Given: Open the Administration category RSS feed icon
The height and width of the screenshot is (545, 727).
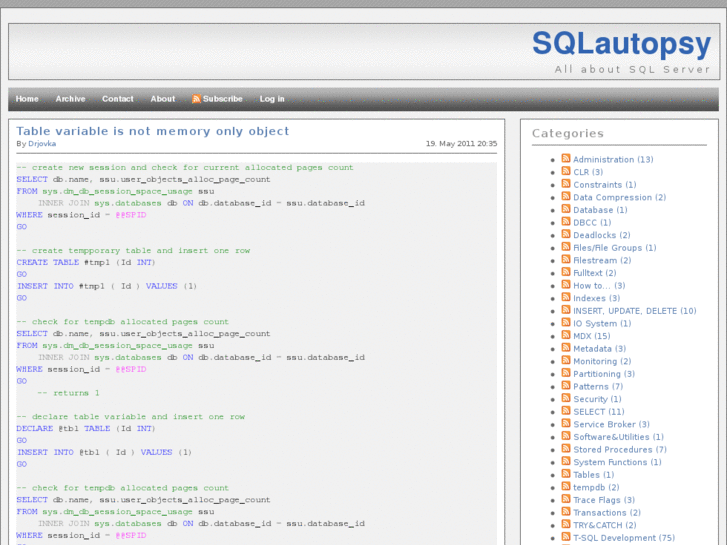Looking at the screenshot, I should (x=566, y=158).
